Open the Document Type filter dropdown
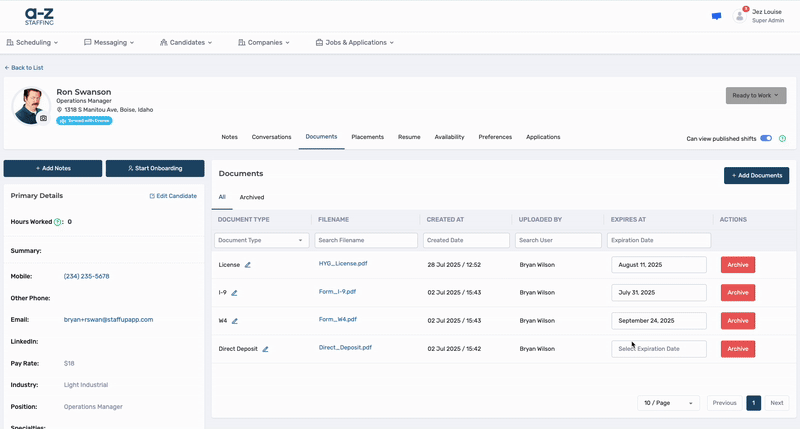Image resolution: width=800 pixels, height=429 pixels. tap(261, 240)
